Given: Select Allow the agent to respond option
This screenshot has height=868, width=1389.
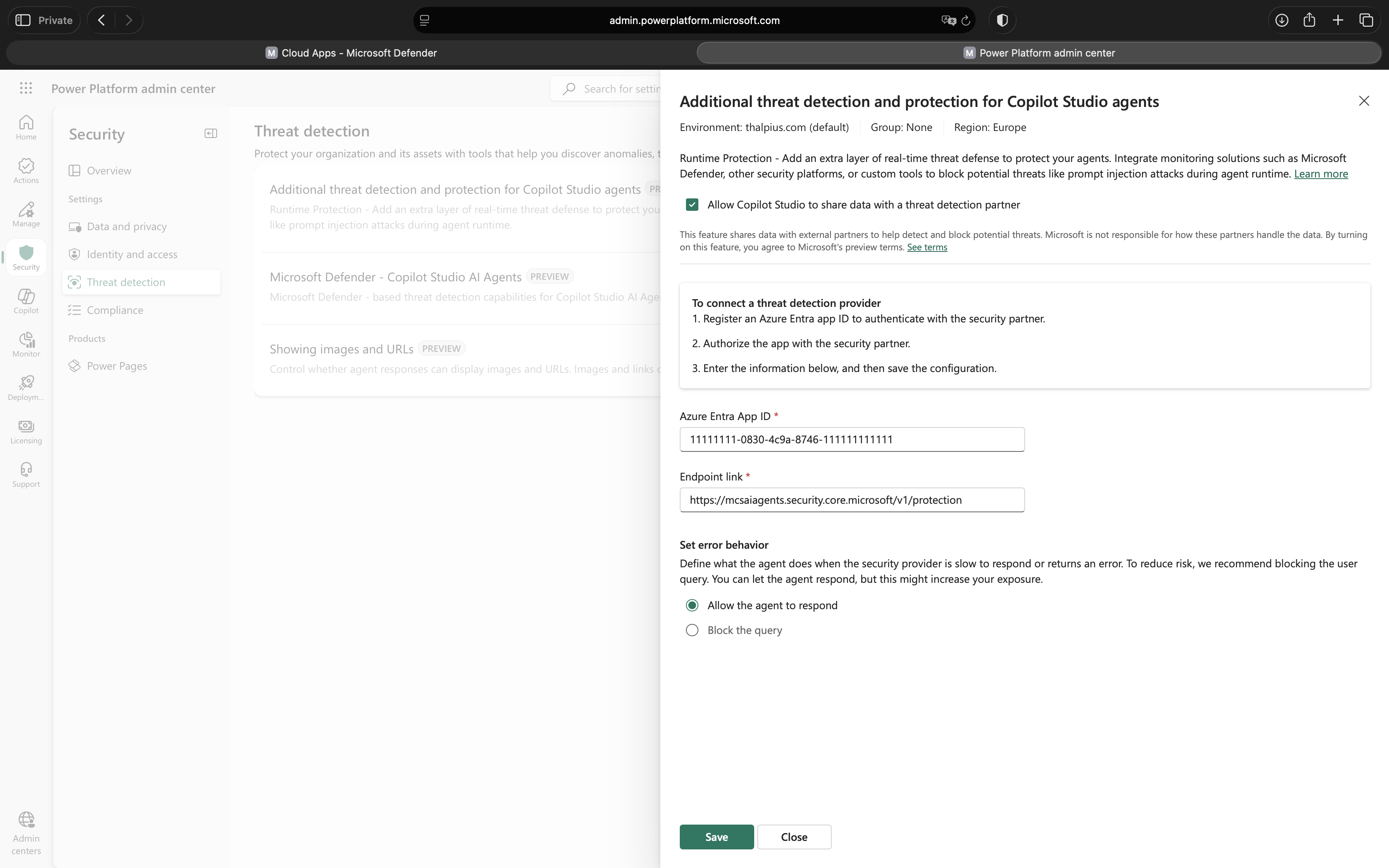Looking at the screenshot, I should pos(692,606).
